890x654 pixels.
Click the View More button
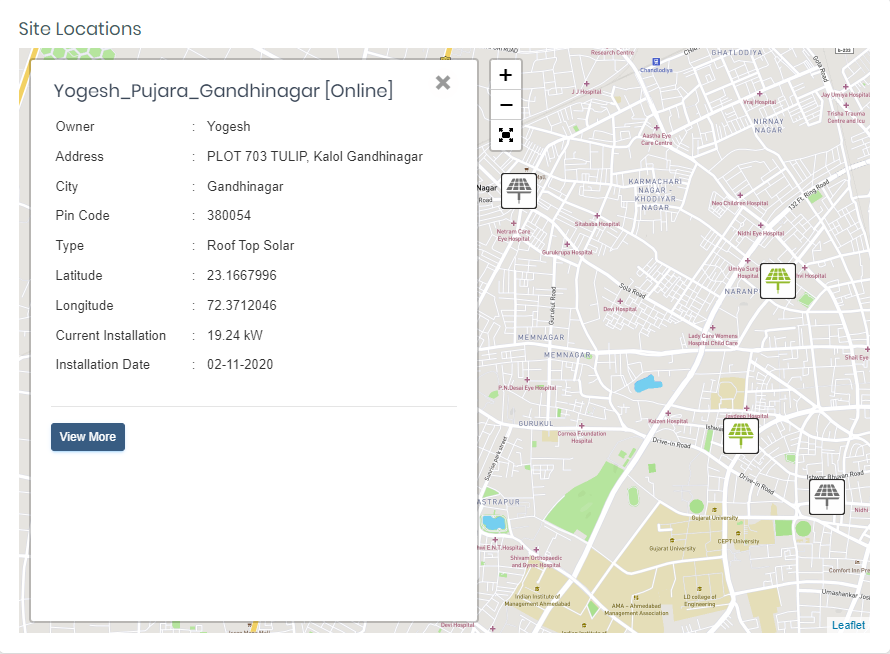click(88, 437)
